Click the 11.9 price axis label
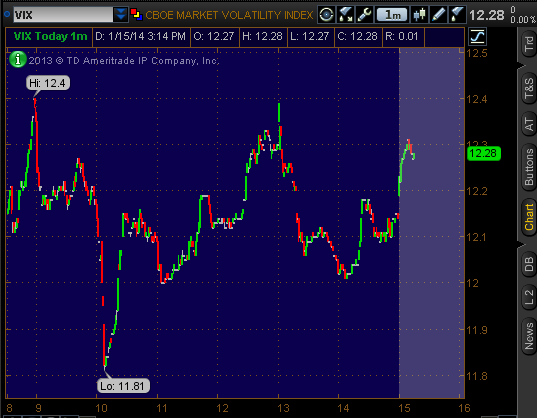 477,330
